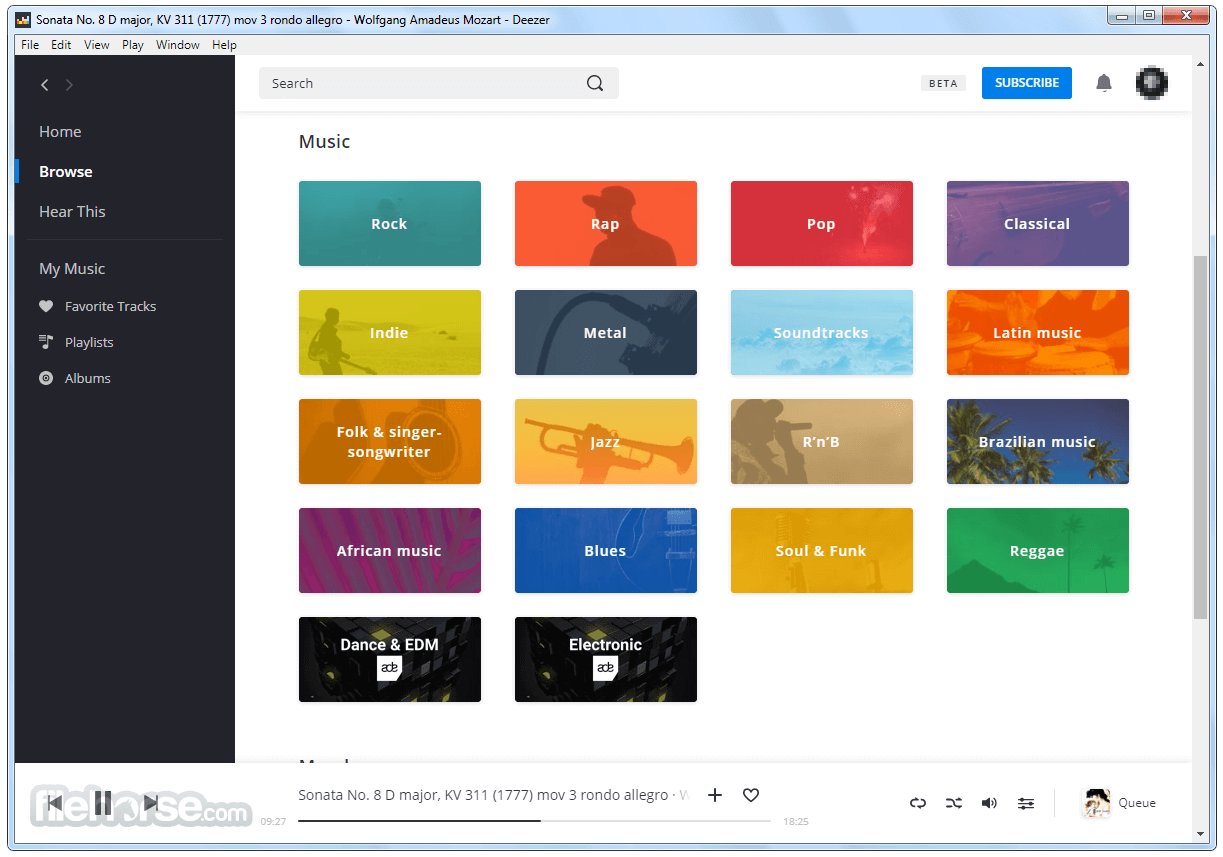Open the R'n'B genre tile
The width and height of the screenshot is (1223, 857).
[x=822, y=441]
